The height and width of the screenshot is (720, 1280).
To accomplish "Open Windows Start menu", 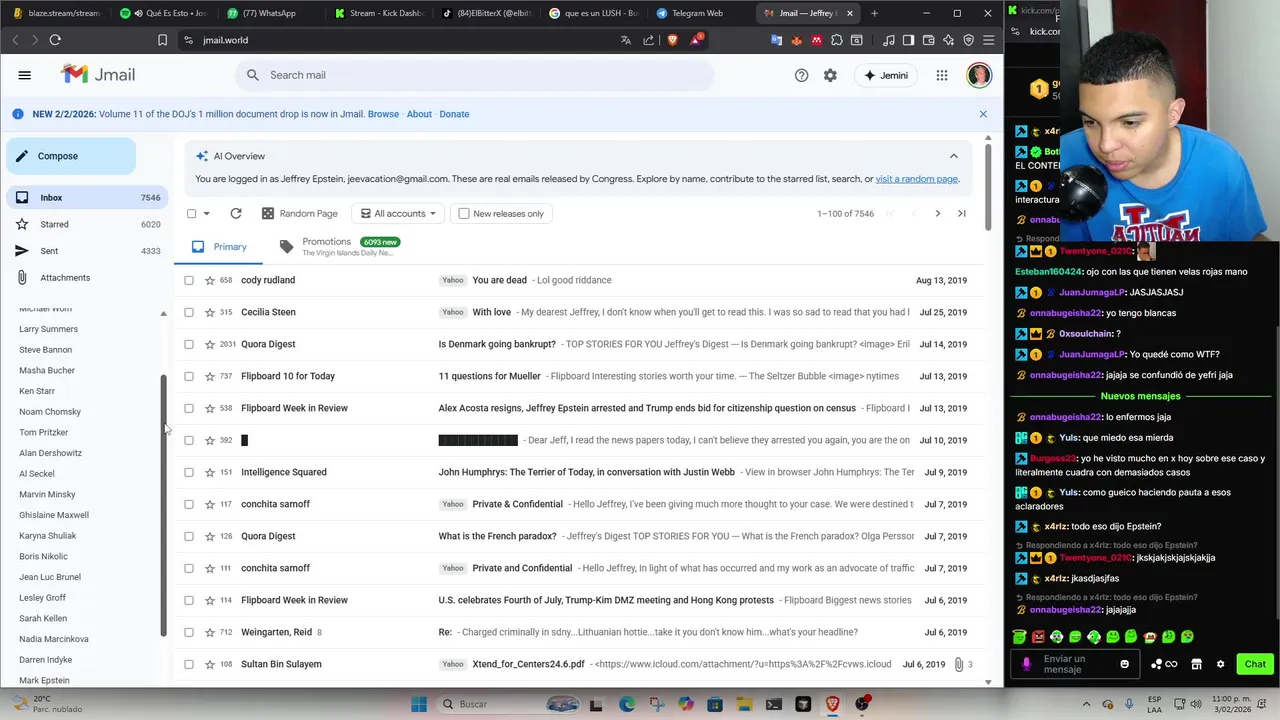I will [x=418, y=704].
